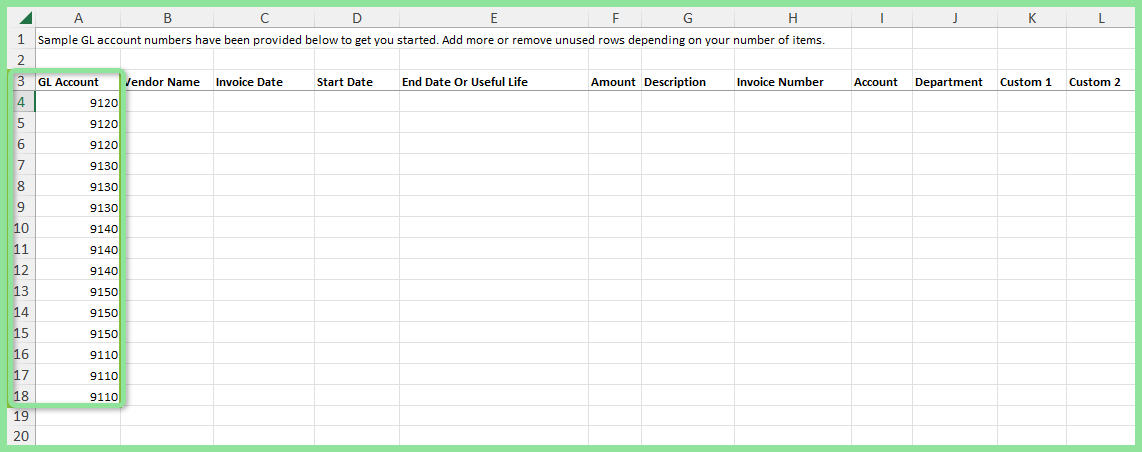Select the 9150 cell in row 15
Screen dimensions: 1142x452
[78, 333]
